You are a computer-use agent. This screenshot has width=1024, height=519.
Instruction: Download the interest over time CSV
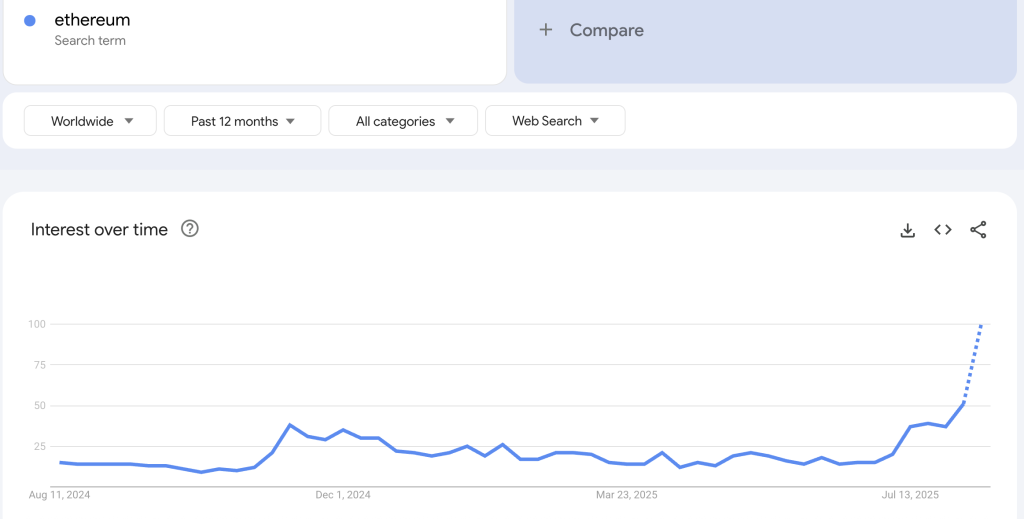(908, 230)
